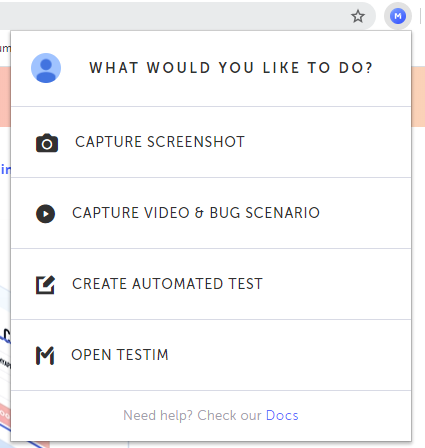Click the partial blue link at page left edge

5,170
